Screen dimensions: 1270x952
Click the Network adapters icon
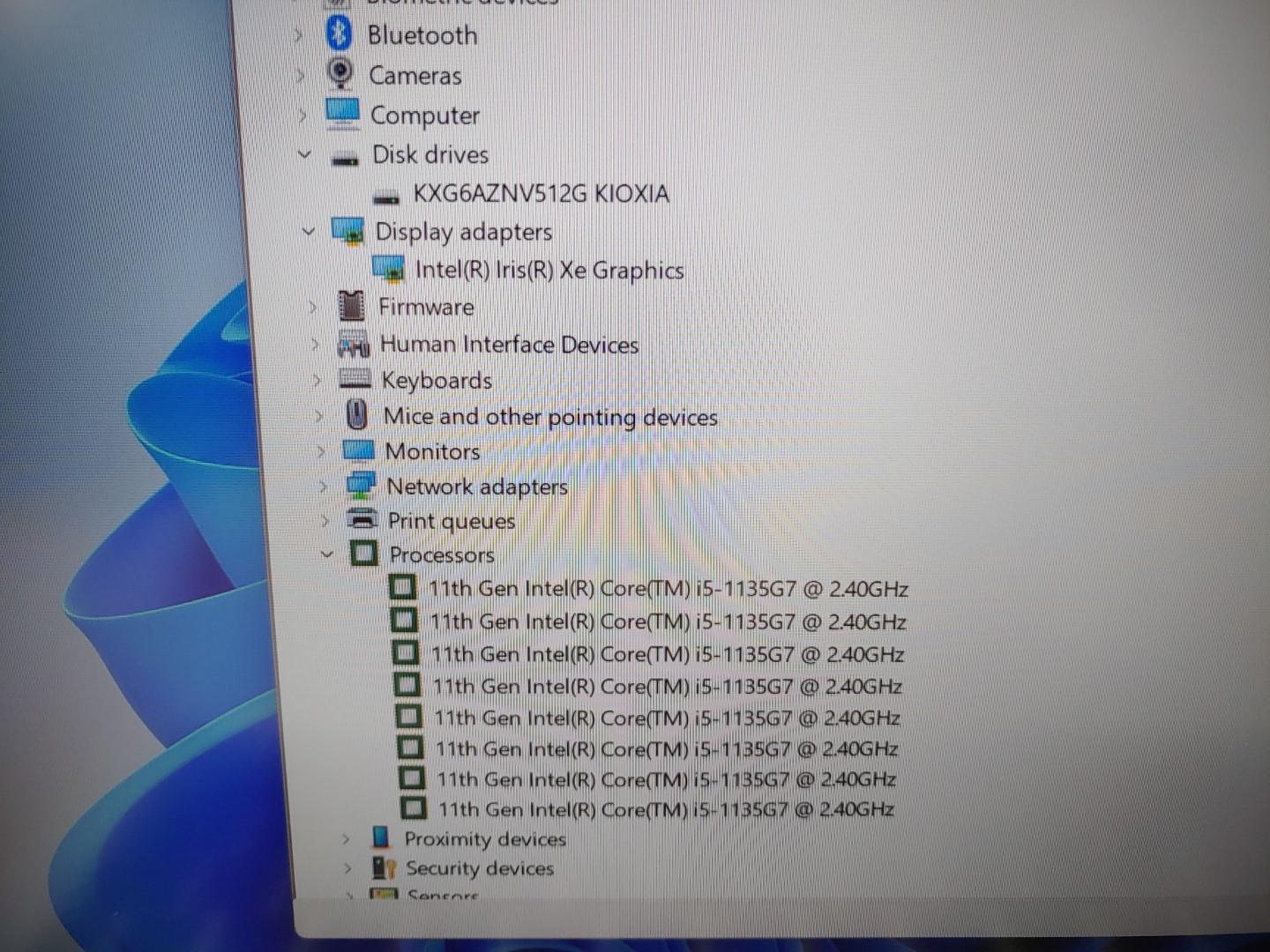361,485
